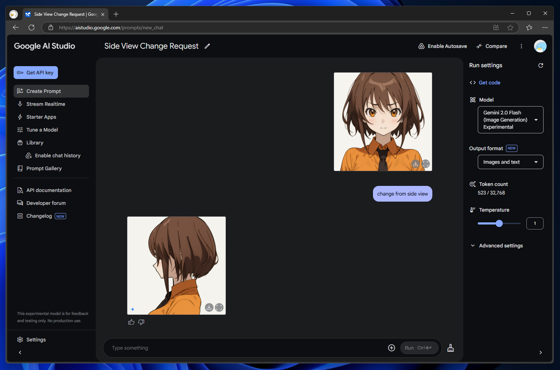Open Settings in sidebar

coord(36,340)
